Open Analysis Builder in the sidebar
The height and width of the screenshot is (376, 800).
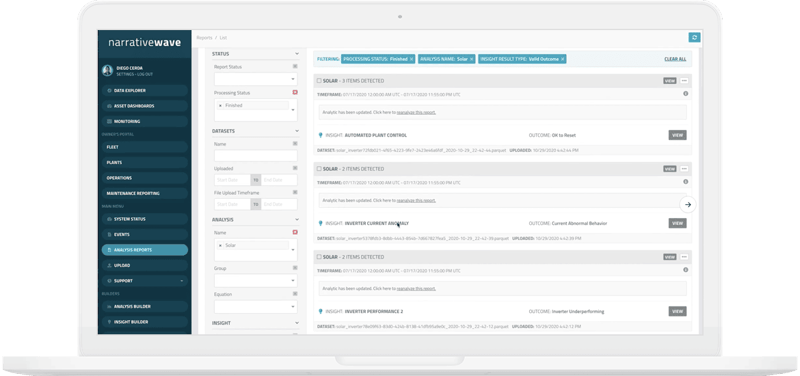pyautogui.click(x=145, y=307)
